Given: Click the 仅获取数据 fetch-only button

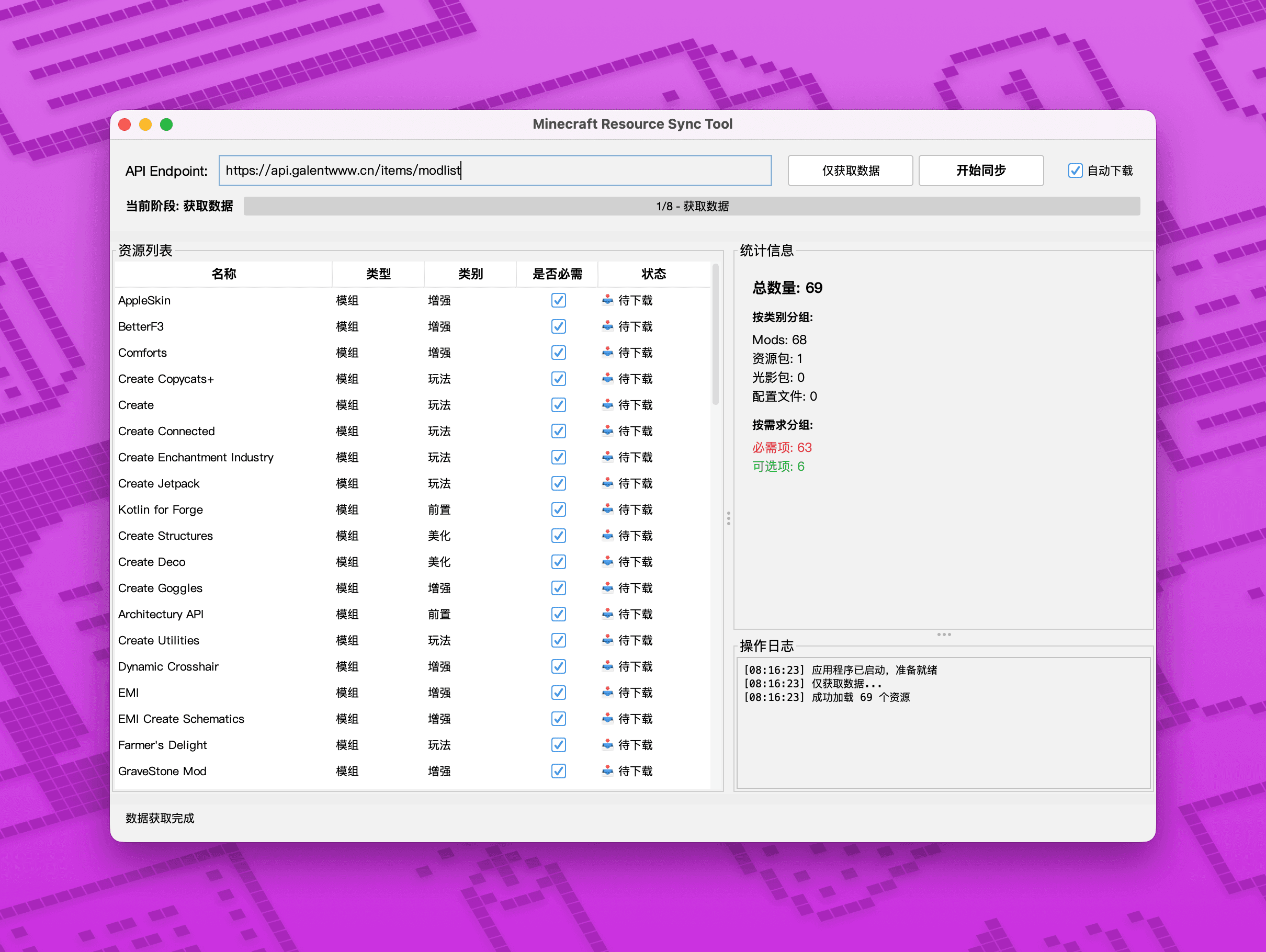Looking at the screenshot, I should click(x=850, y=171).
